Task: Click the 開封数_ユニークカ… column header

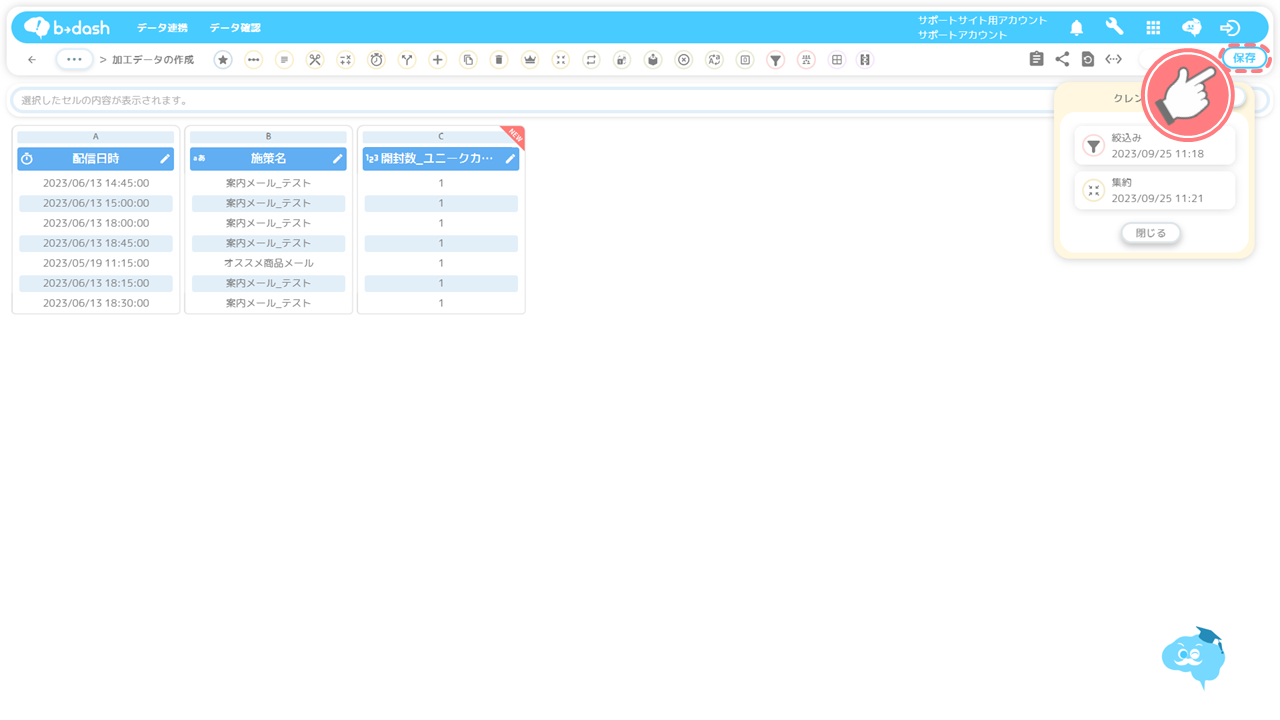Action: 441,159
